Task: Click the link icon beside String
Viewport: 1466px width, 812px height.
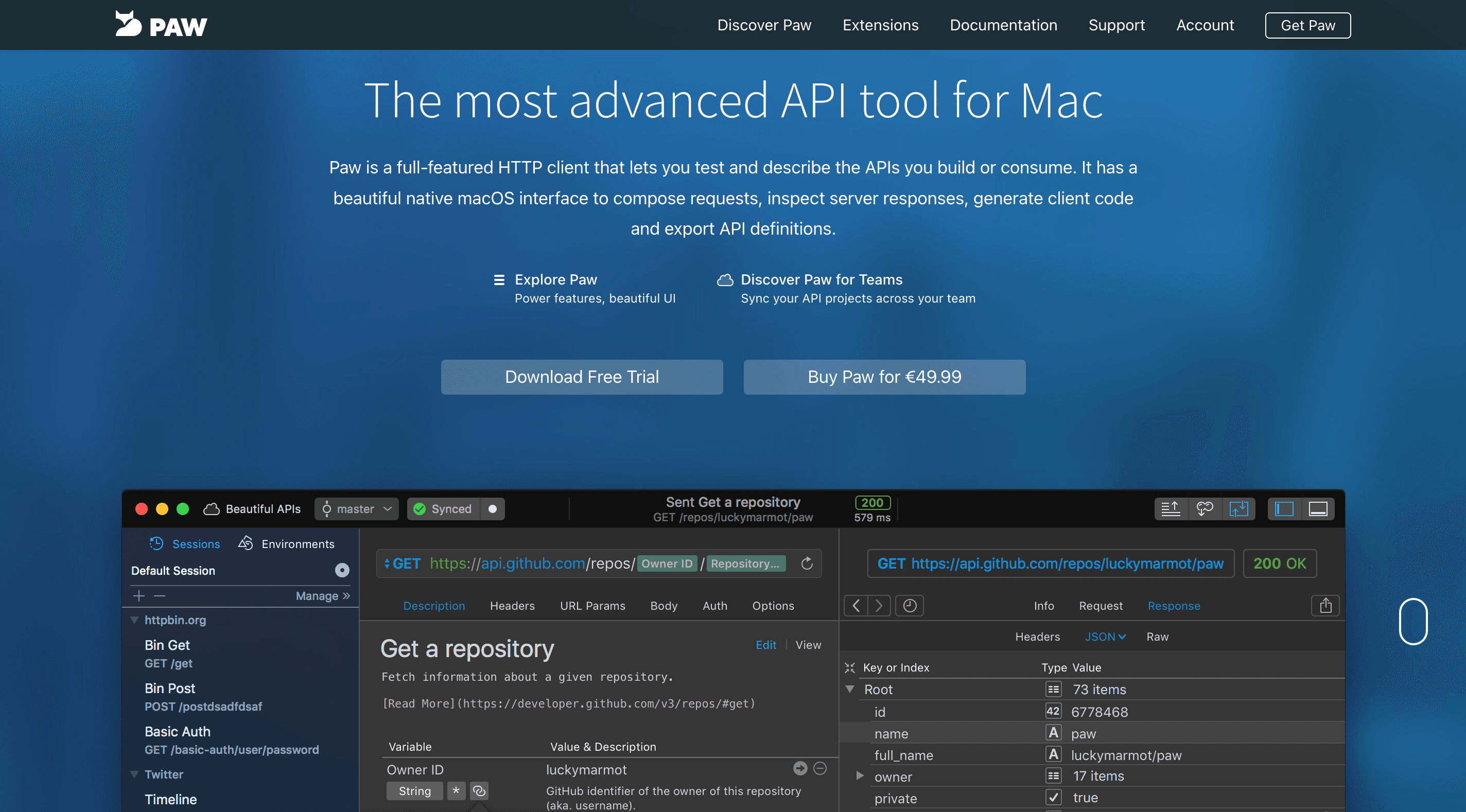Action: coord(479,791)
